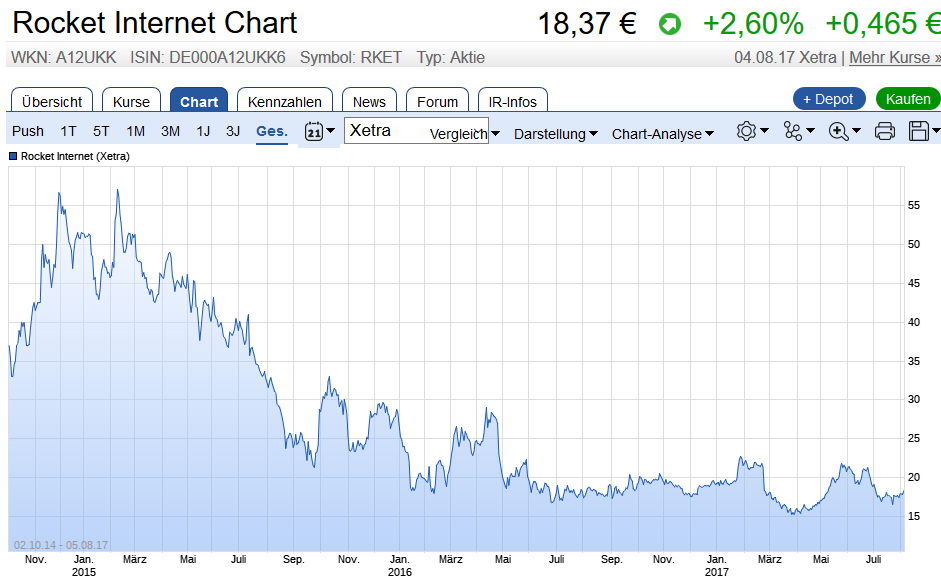Screen dimensions: 941x582
Task: Open the indicator nodes tool icon
Action: pyautogui.click(x=792, y=131)
